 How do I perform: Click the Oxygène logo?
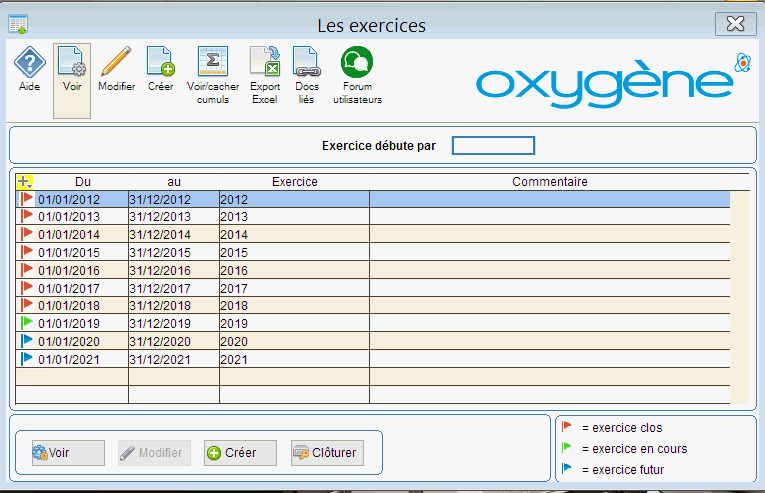coord(613,81)
